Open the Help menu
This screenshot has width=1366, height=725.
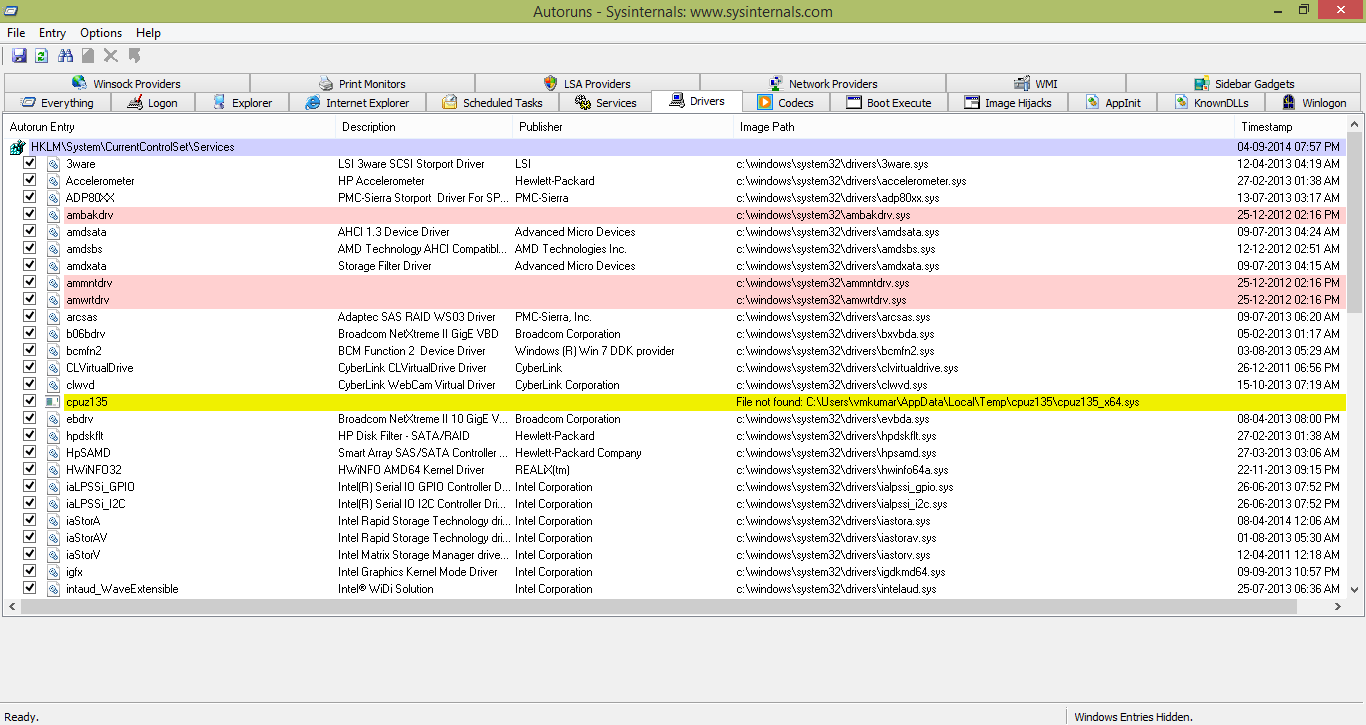pos(148,33)
